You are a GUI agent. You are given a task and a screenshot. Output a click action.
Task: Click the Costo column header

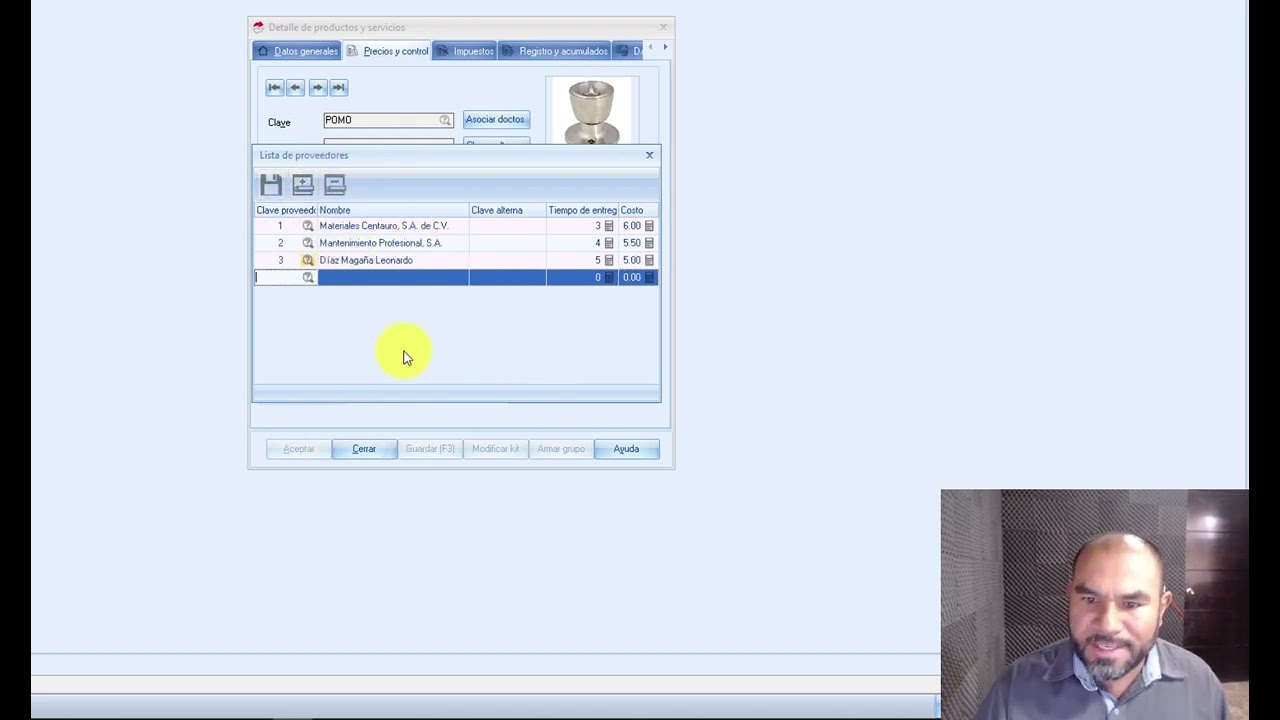click(638, 210)
